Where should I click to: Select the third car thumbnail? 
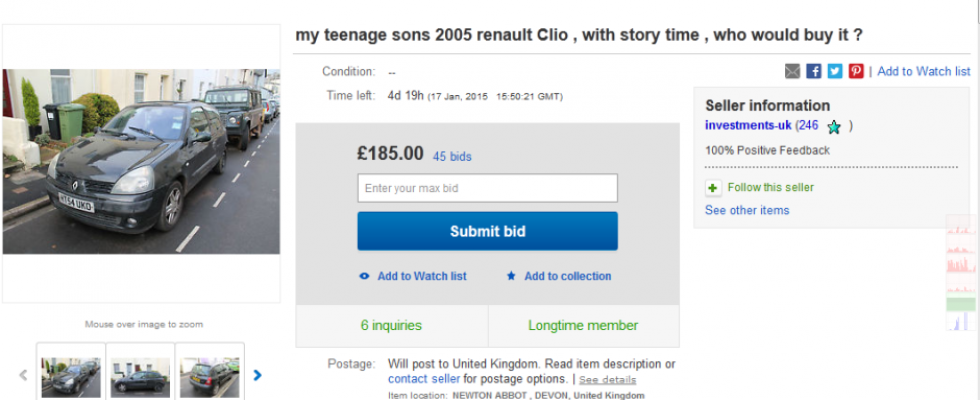[209, 377]
